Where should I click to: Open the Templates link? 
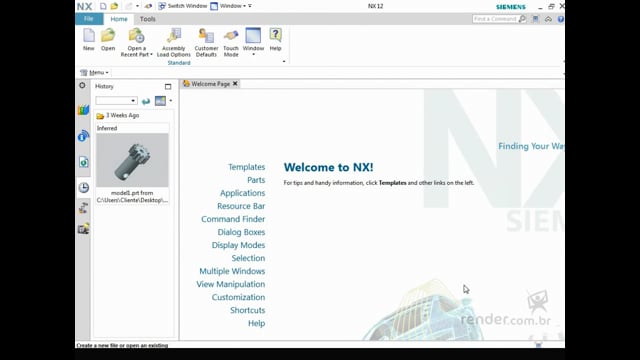point(247,167)
